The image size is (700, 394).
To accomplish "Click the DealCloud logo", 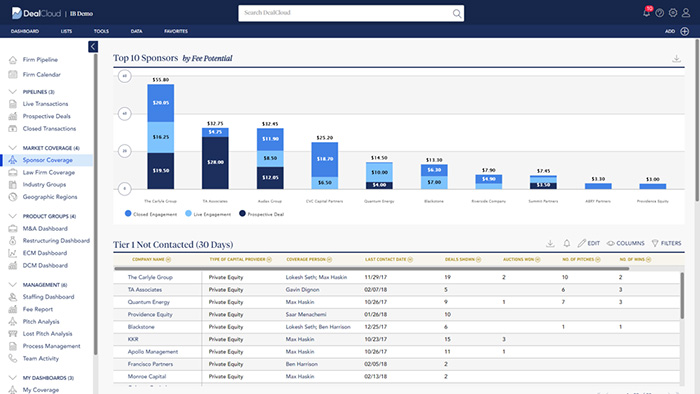I will [x=36, y=13].
